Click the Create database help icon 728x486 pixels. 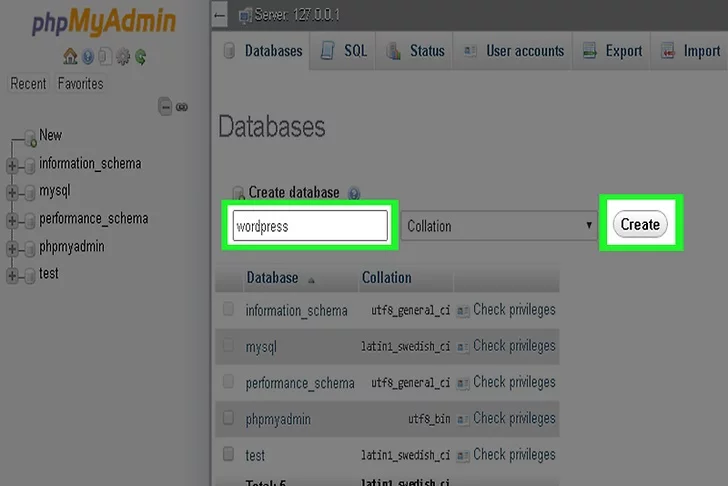pyautogui.click(x=354, y=193)
